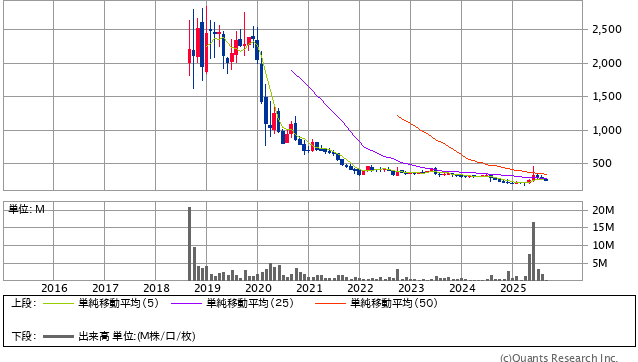Click the 2025 x-axis year label

click(x=513, y=288)
